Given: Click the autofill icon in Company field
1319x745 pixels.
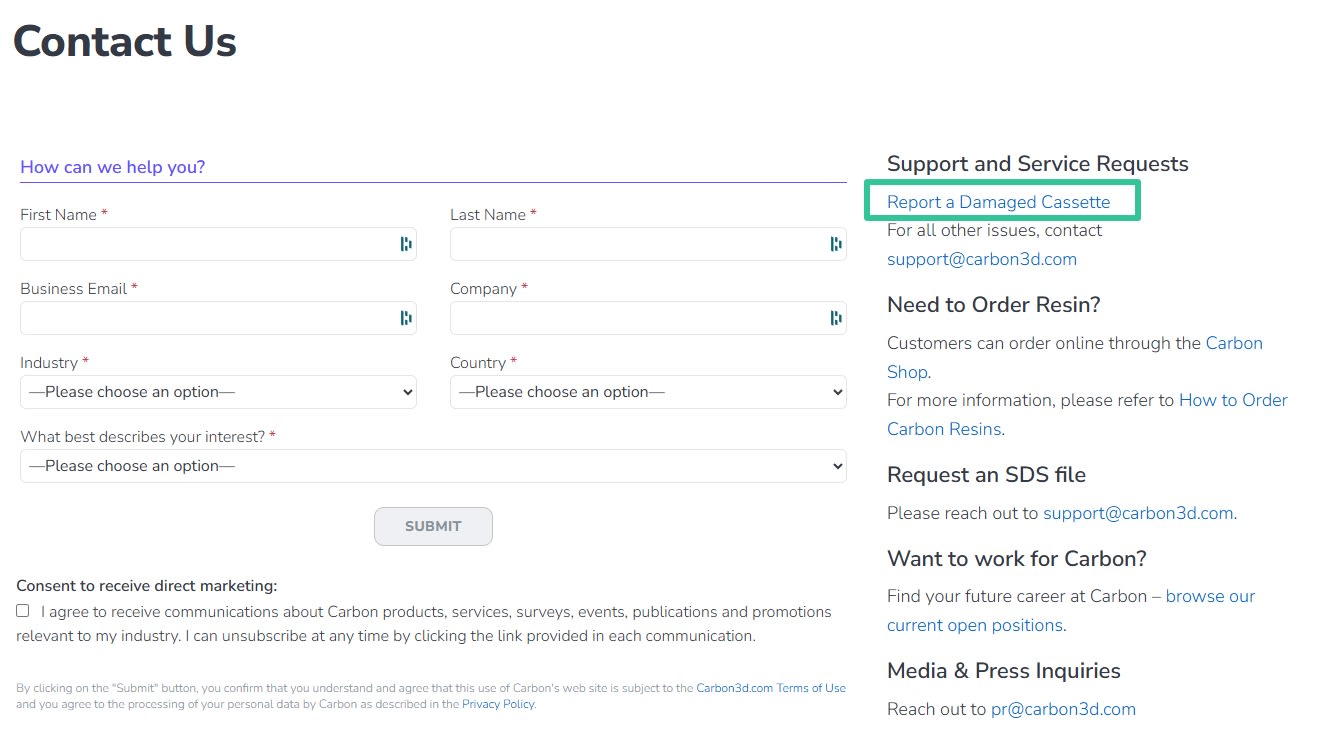Looking at the screenshot, I should click(835, 318).
